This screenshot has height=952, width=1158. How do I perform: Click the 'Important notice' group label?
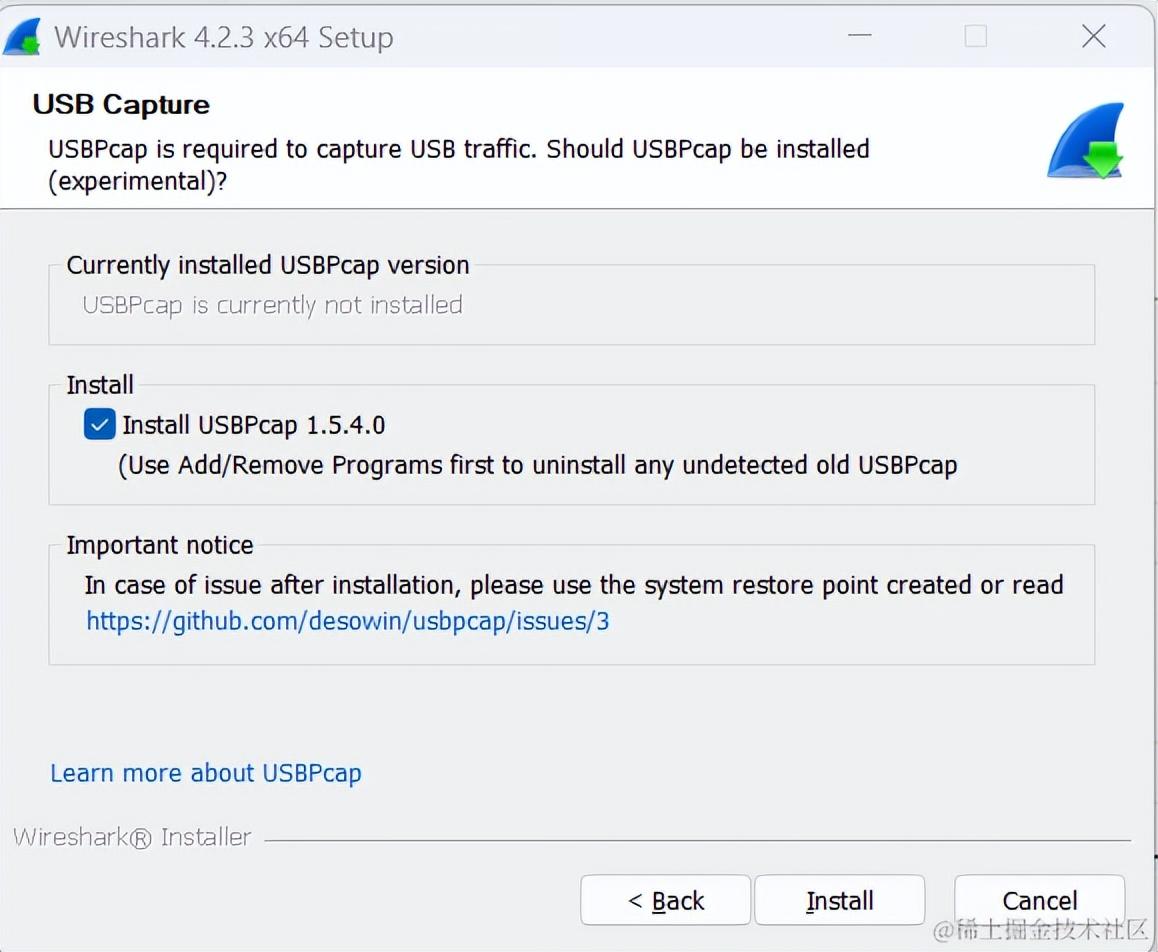[x=160, y=545]
